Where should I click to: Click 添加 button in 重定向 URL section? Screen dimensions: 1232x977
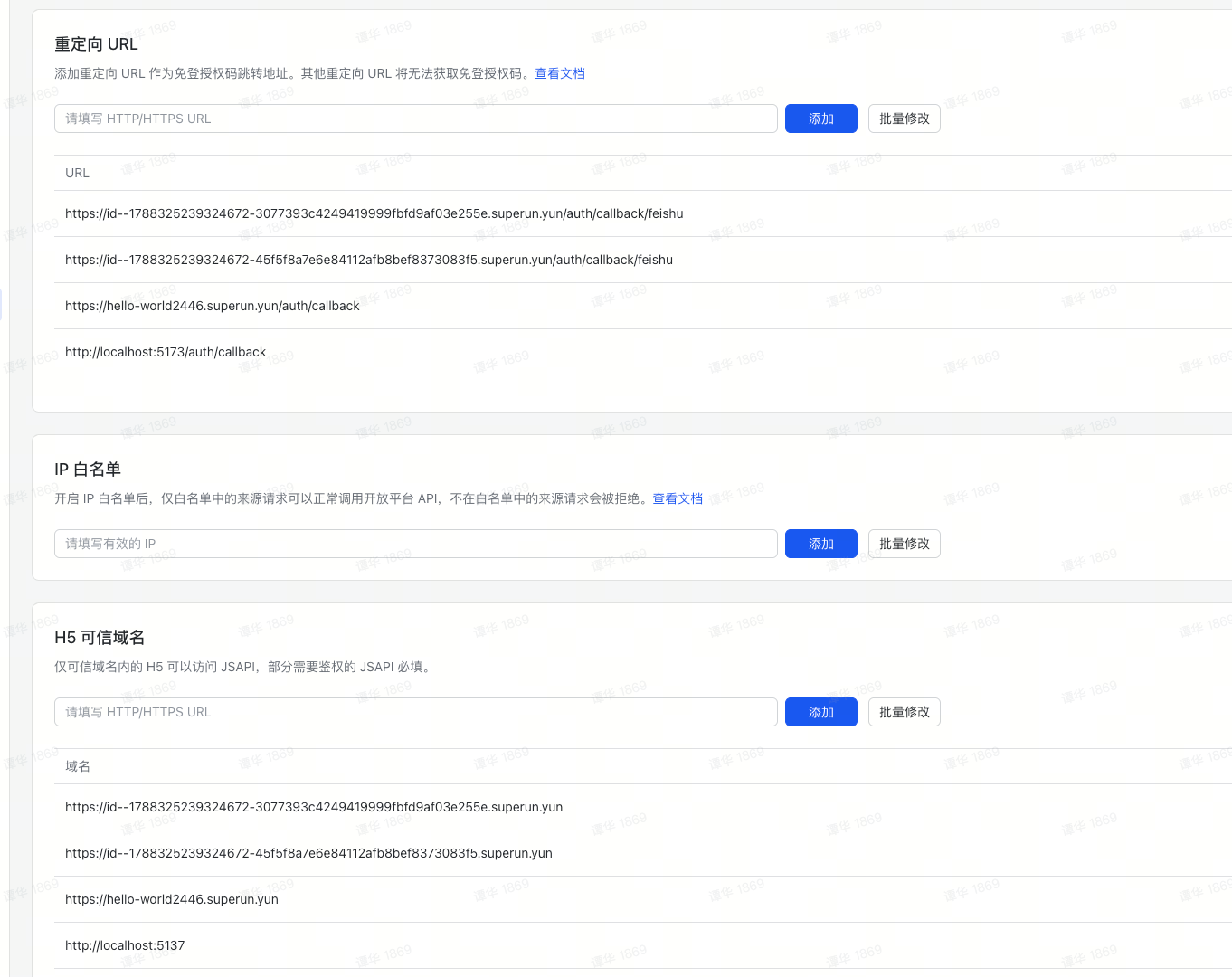tap(820, 119)
